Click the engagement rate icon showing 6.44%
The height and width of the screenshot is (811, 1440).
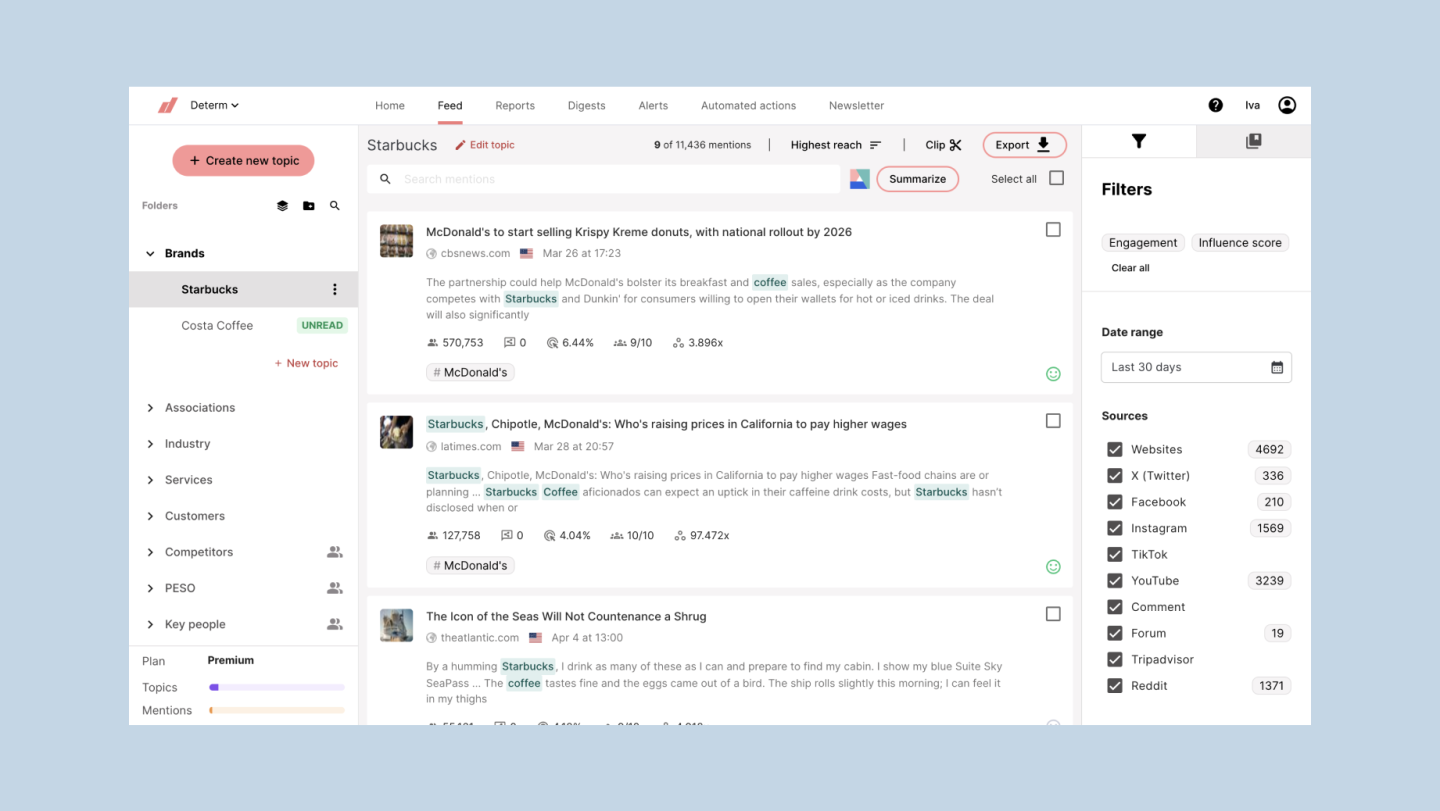pyautogui.click(x=552, y=343)
